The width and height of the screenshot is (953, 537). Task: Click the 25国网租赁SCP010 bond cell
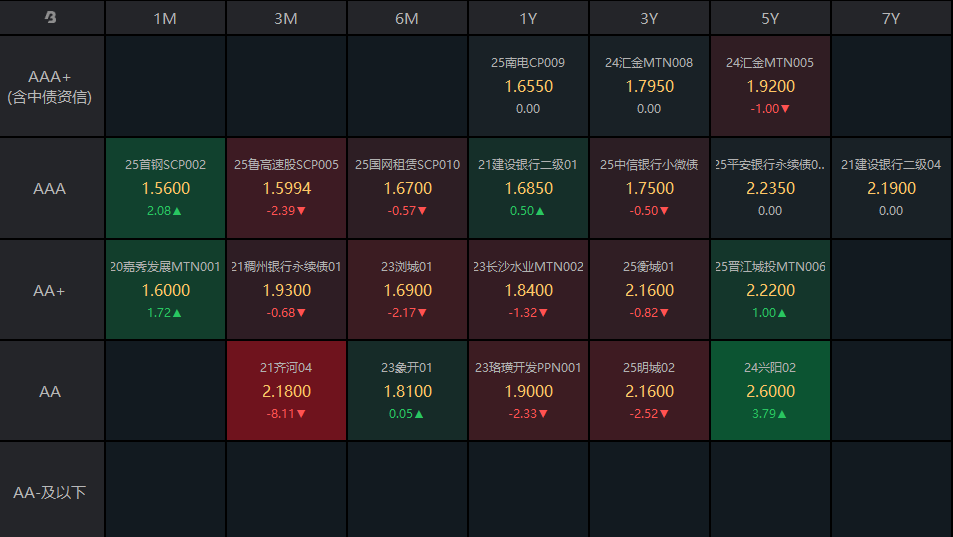[x=407, y=188]
